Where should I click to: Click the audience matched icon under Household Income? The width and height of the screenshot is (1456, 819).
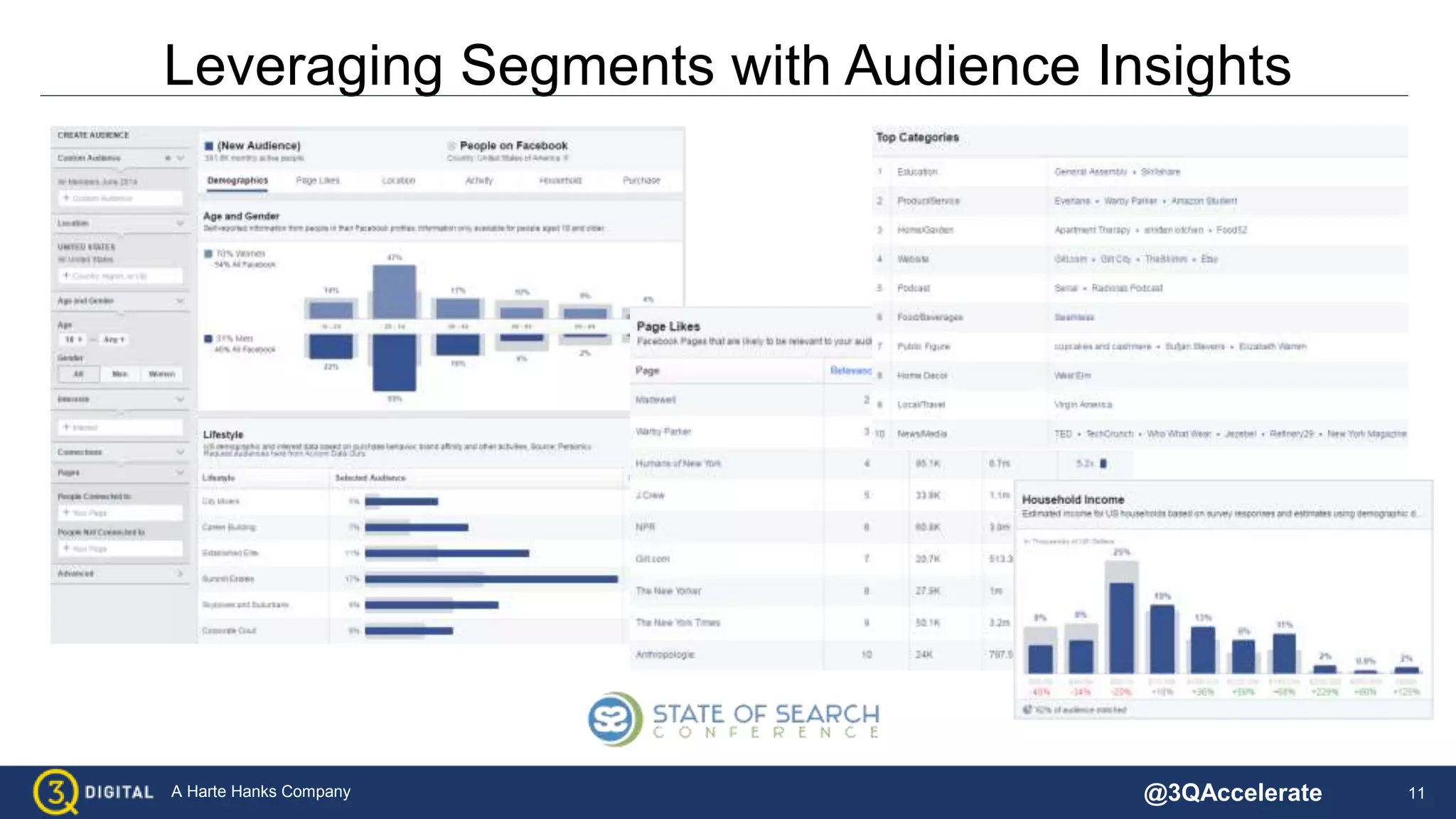click(1027, 710)
